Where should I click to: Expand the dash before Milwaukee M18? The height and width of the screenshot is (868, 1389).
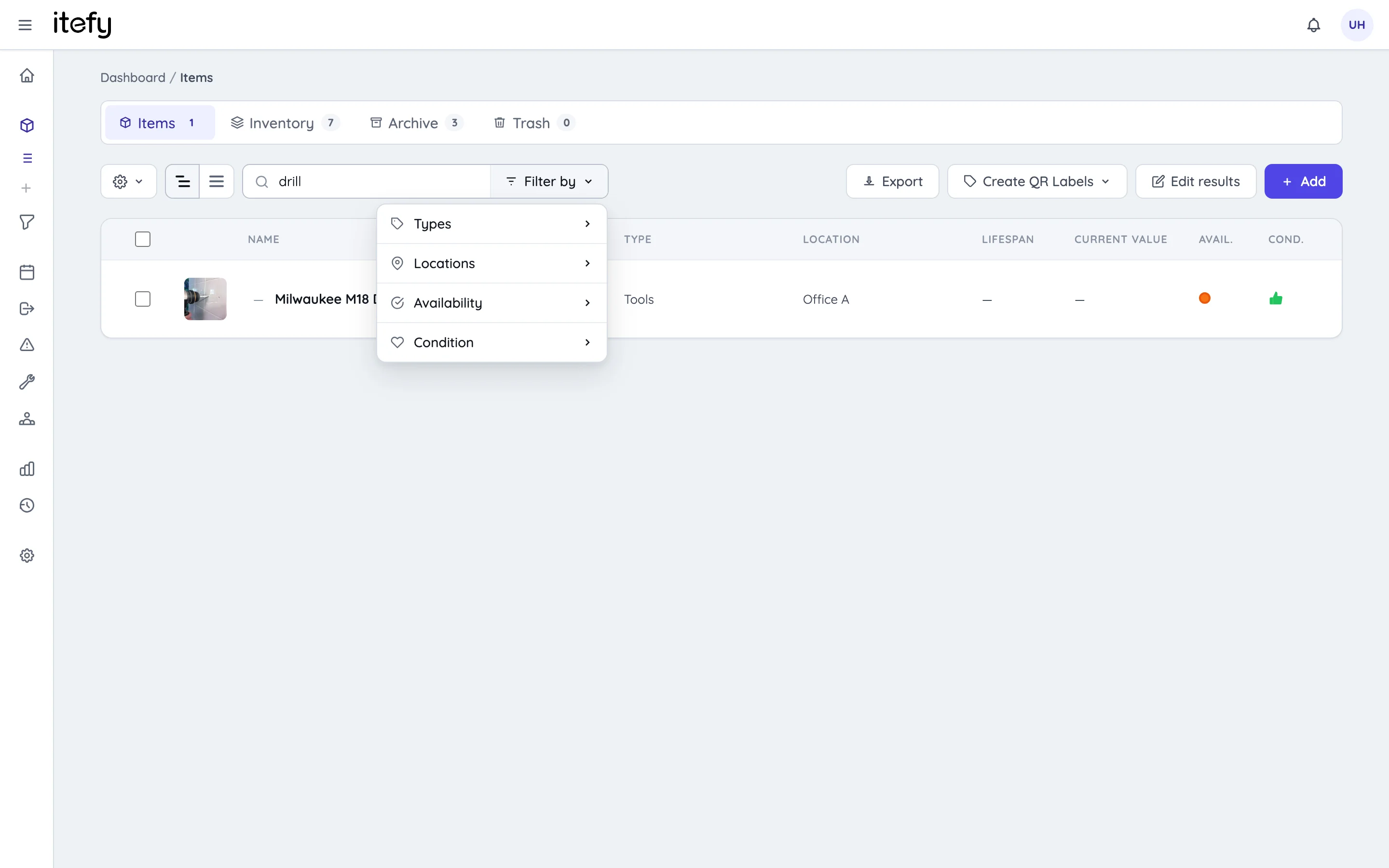(x=259, y=299)
